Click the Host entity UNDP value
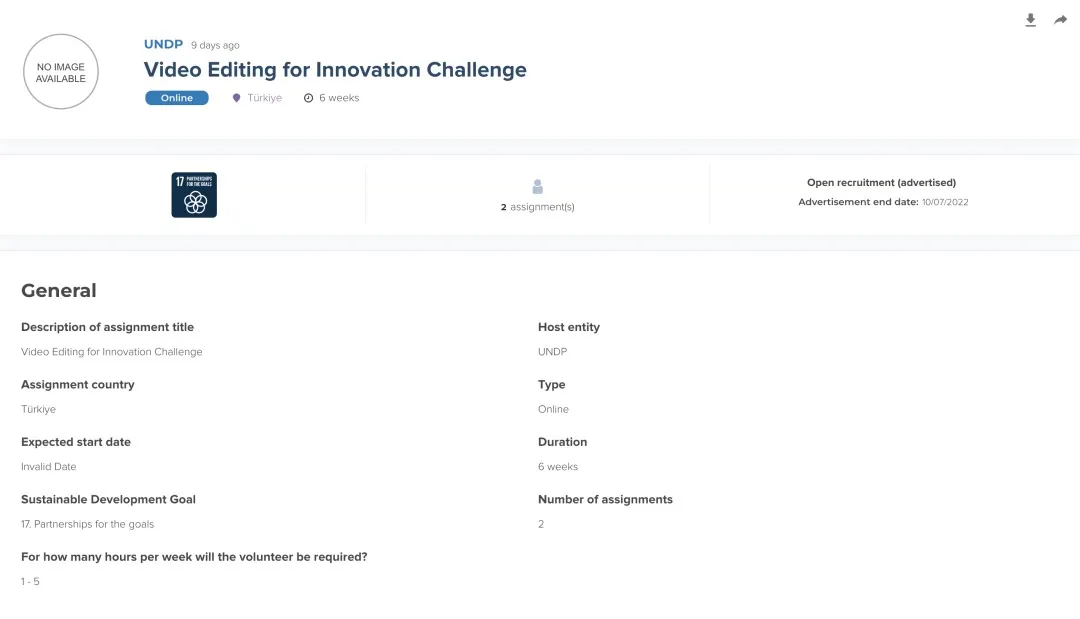 [552, 352]
